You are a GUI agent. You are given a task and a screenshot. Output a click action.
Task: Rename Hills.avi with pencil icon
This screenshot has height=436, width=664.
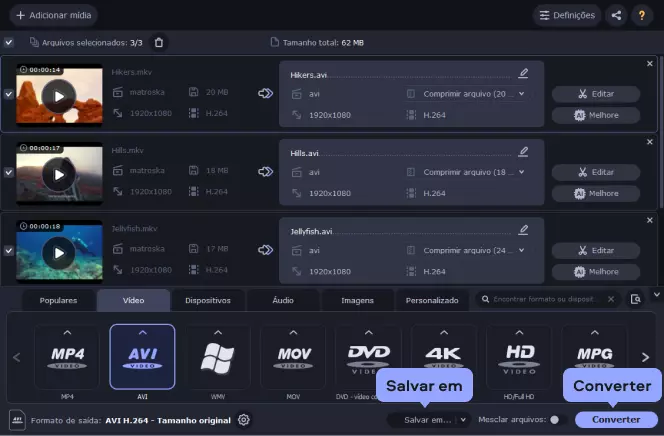[x=523, y=152]
